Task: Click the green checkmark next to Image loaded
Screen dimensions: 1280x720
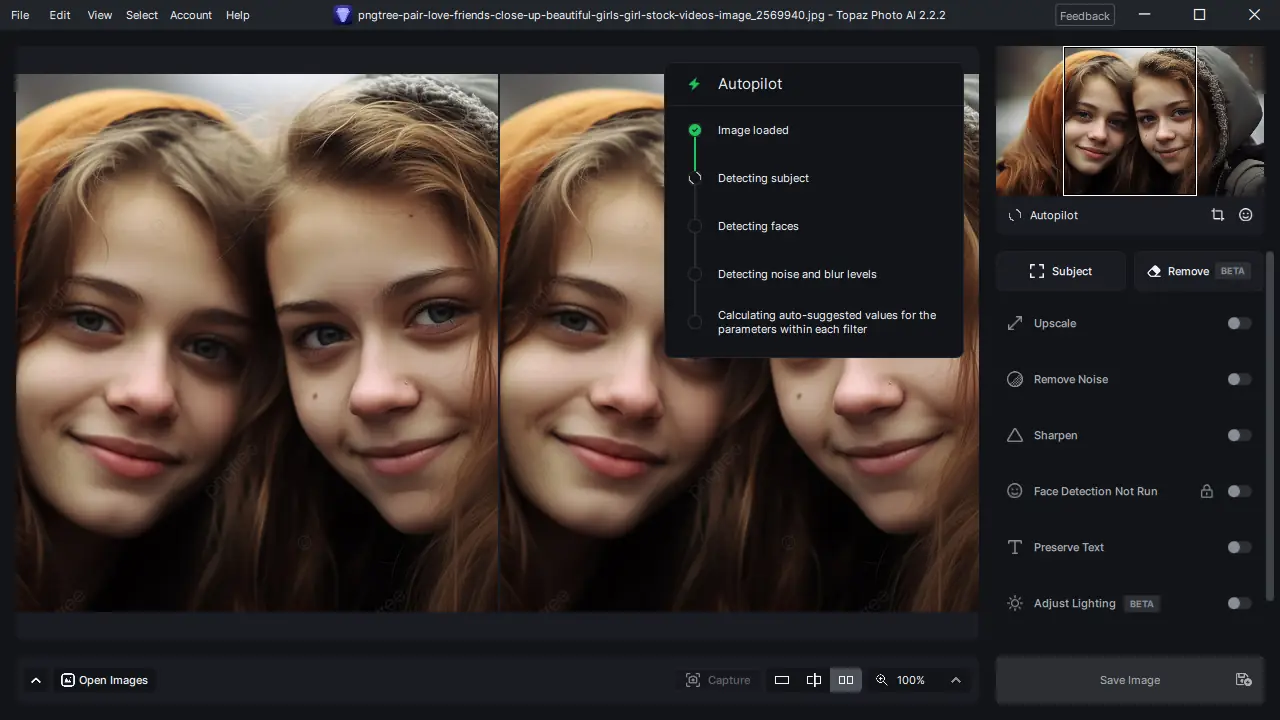Action: 695,130
